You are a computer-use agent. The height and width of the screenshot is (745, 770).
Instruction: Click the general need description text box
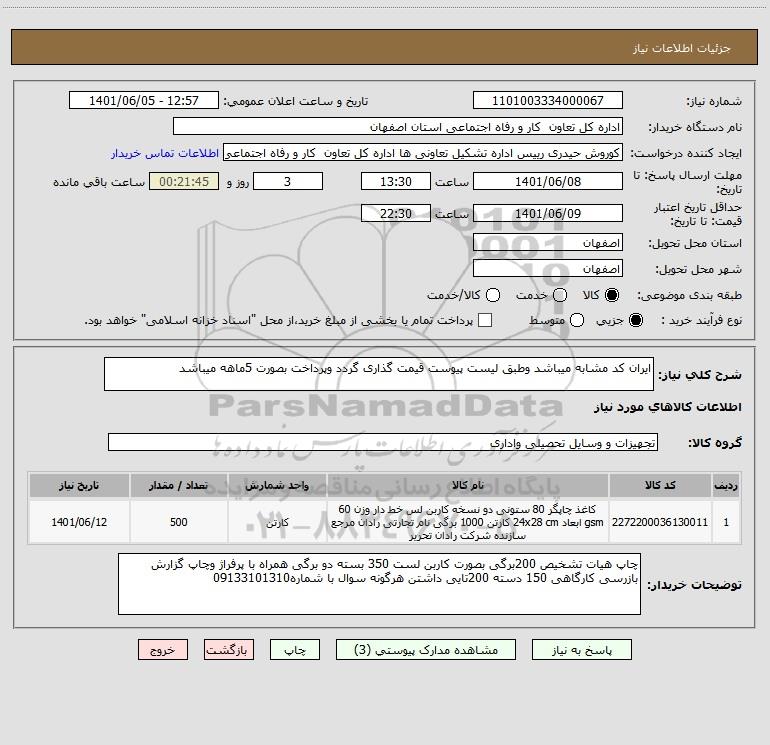[x=379, y=374]
